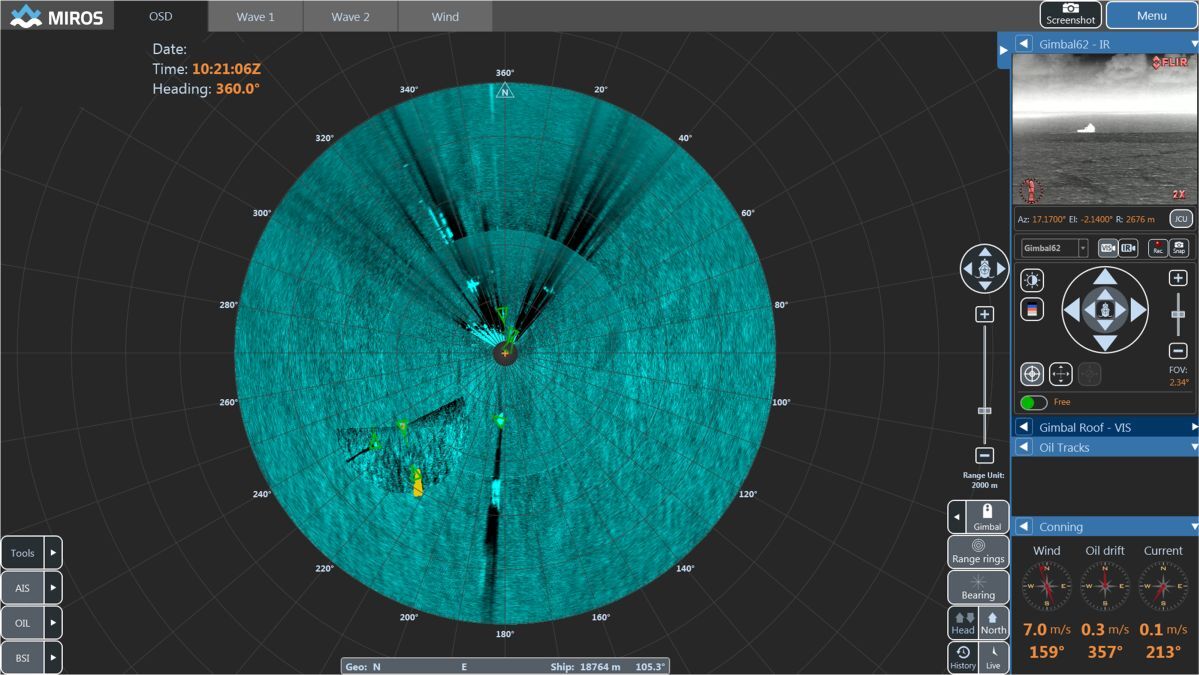The height and width of the screenshot is (675, 1199).
Task: Open the Wind tab
Action: pyautogui.click(x=444, y=16)
